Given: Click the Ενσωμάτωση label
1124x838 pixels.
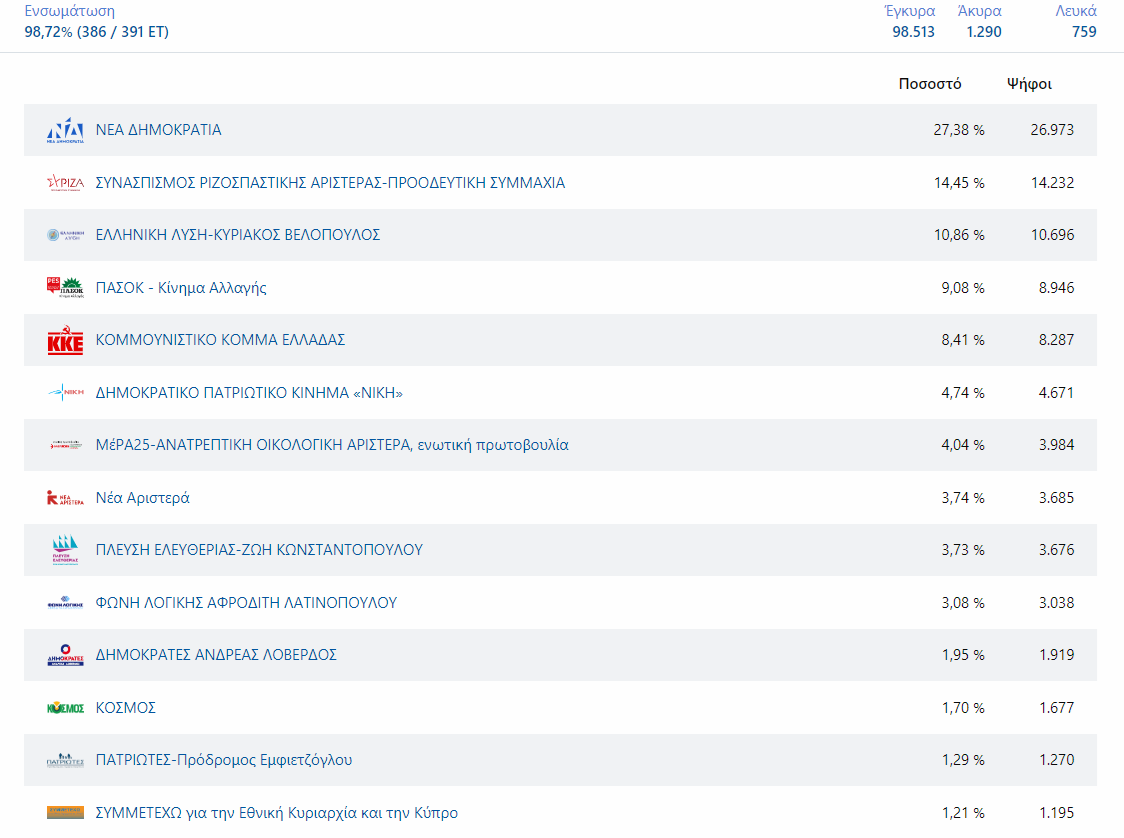Looking at the screenshot, I should [x=70, y=11].
